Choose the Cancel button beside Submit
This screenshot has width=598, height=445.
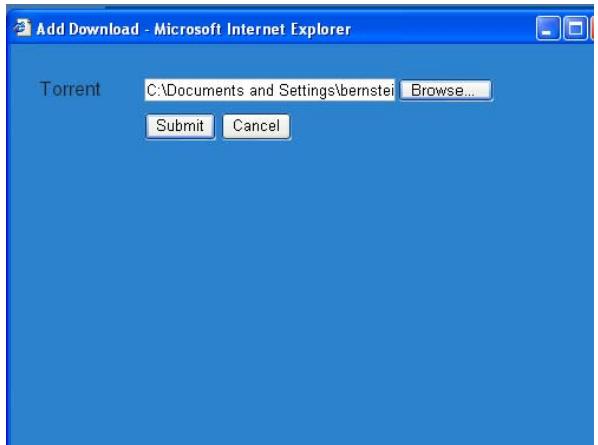(256, 126)
